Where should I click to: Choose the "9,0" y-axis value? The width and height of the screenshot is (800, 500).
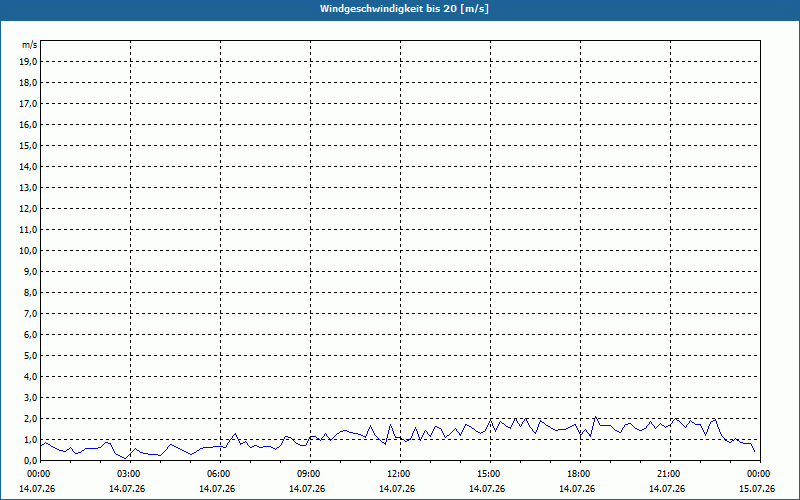pos(30,271)
